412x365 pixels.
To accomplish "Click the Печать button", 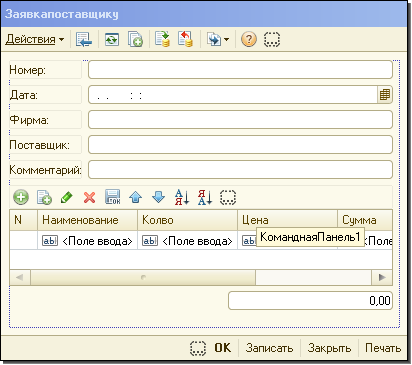I will (x=383, y=348).
